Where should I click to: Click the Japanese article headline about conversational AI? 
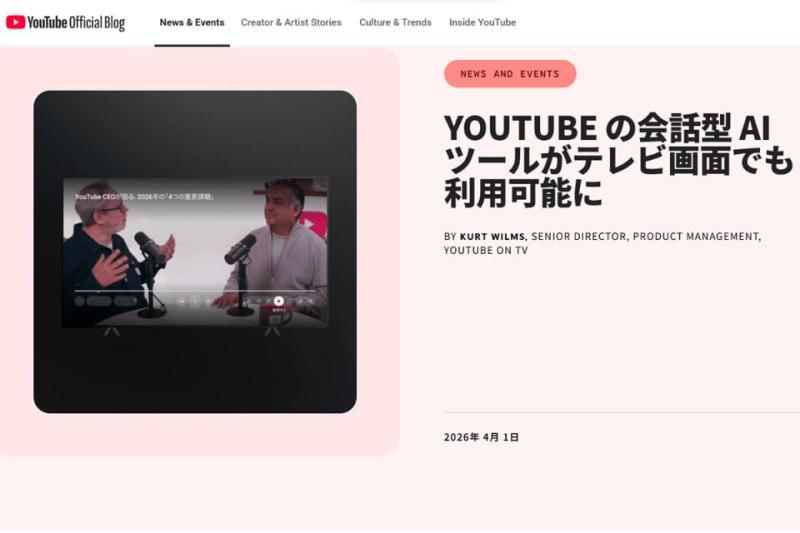618,160
